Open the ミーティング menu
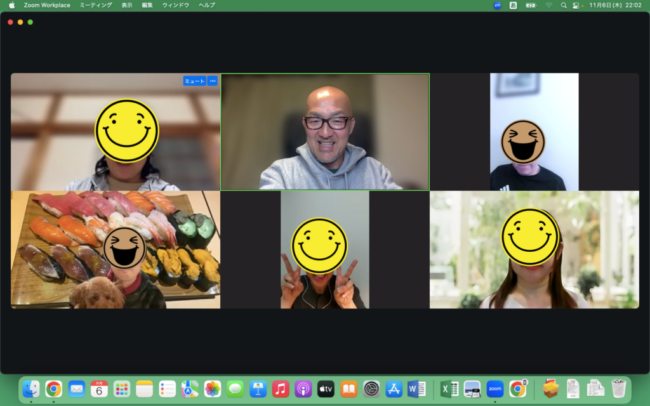 coord(96,5)
